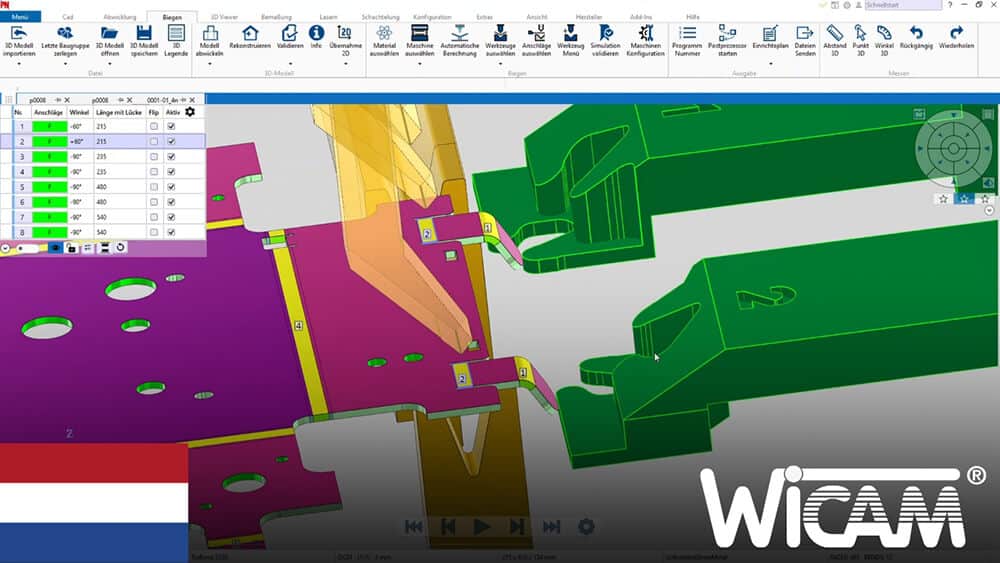Screen dimensions: 1000x563
Task: Uncheck Aktiv for bend row 3
Action: [x=171, y=157]
